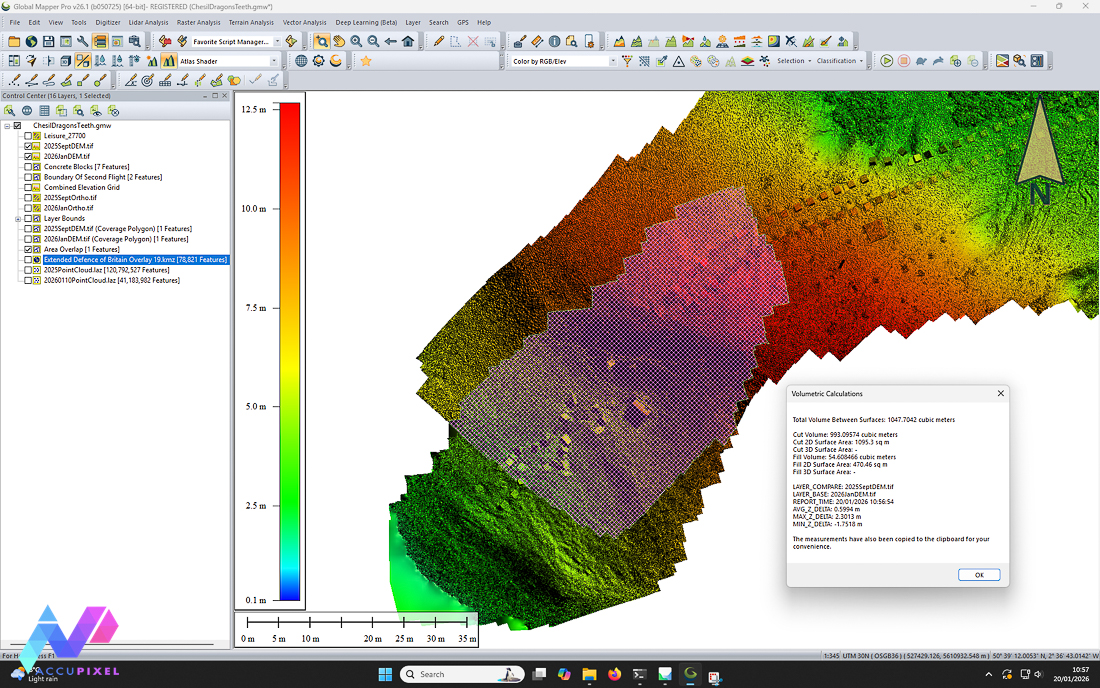Viewport: 1100px width, 688px height.
Task: Open the Lidar Analysis menu
Action: (148, 22)
